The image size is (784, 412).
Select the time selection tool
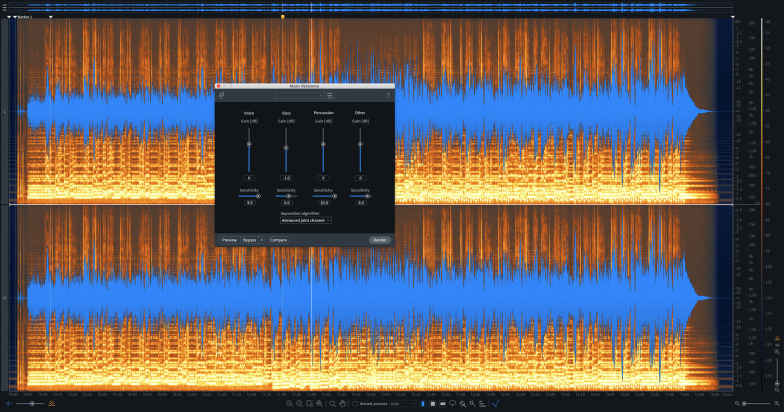(x=422, y=404)
